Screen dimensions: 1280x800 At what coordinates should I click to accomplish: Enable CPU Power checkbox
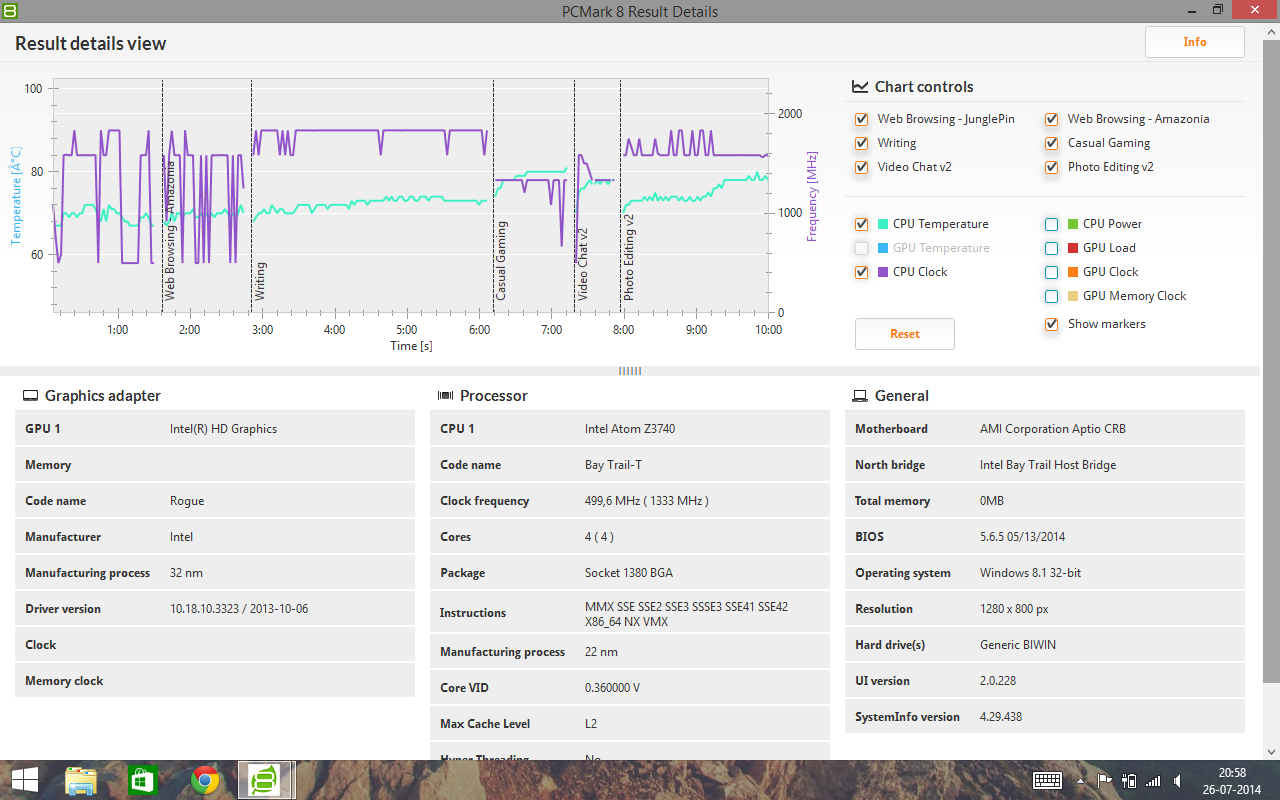pos(1052,224)
